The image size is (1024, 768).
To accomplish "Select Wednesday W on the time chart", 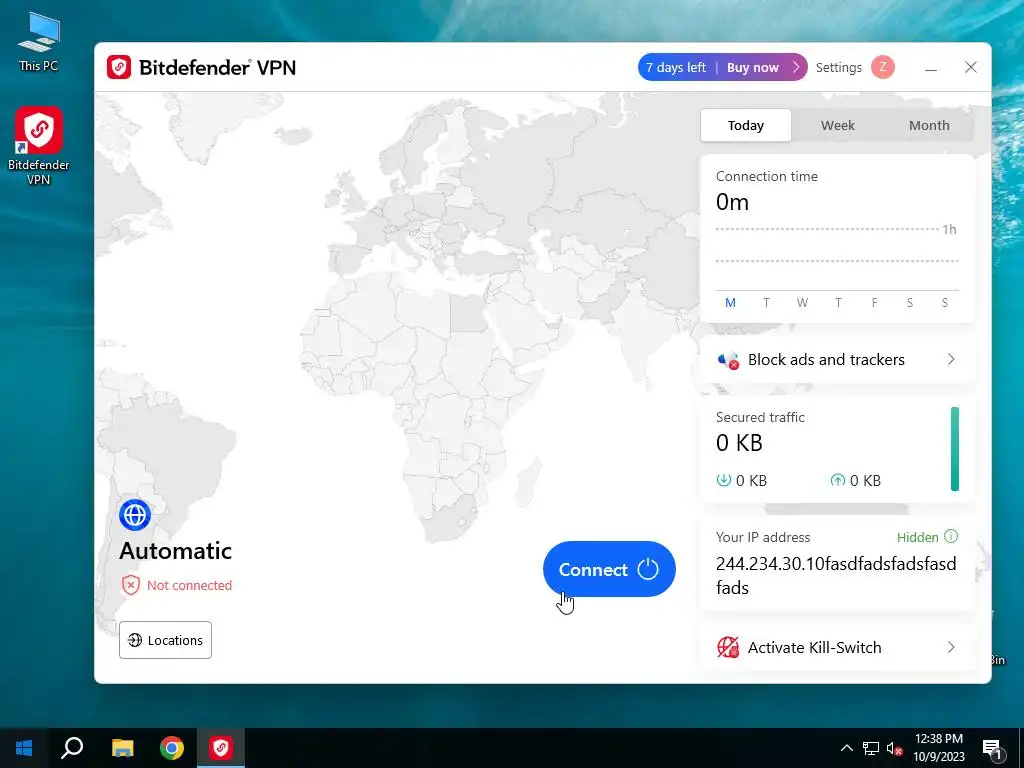I will (x=802, y=302).
